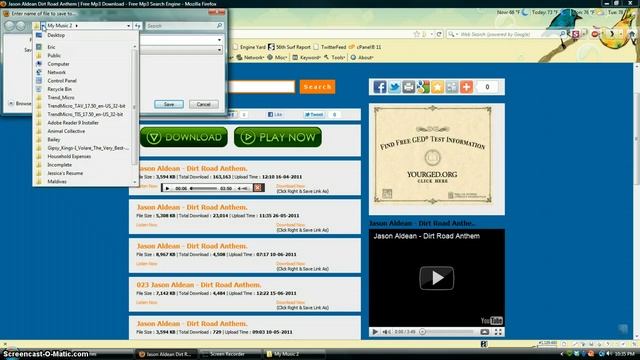Click the orange Search button

coord(318,87)
